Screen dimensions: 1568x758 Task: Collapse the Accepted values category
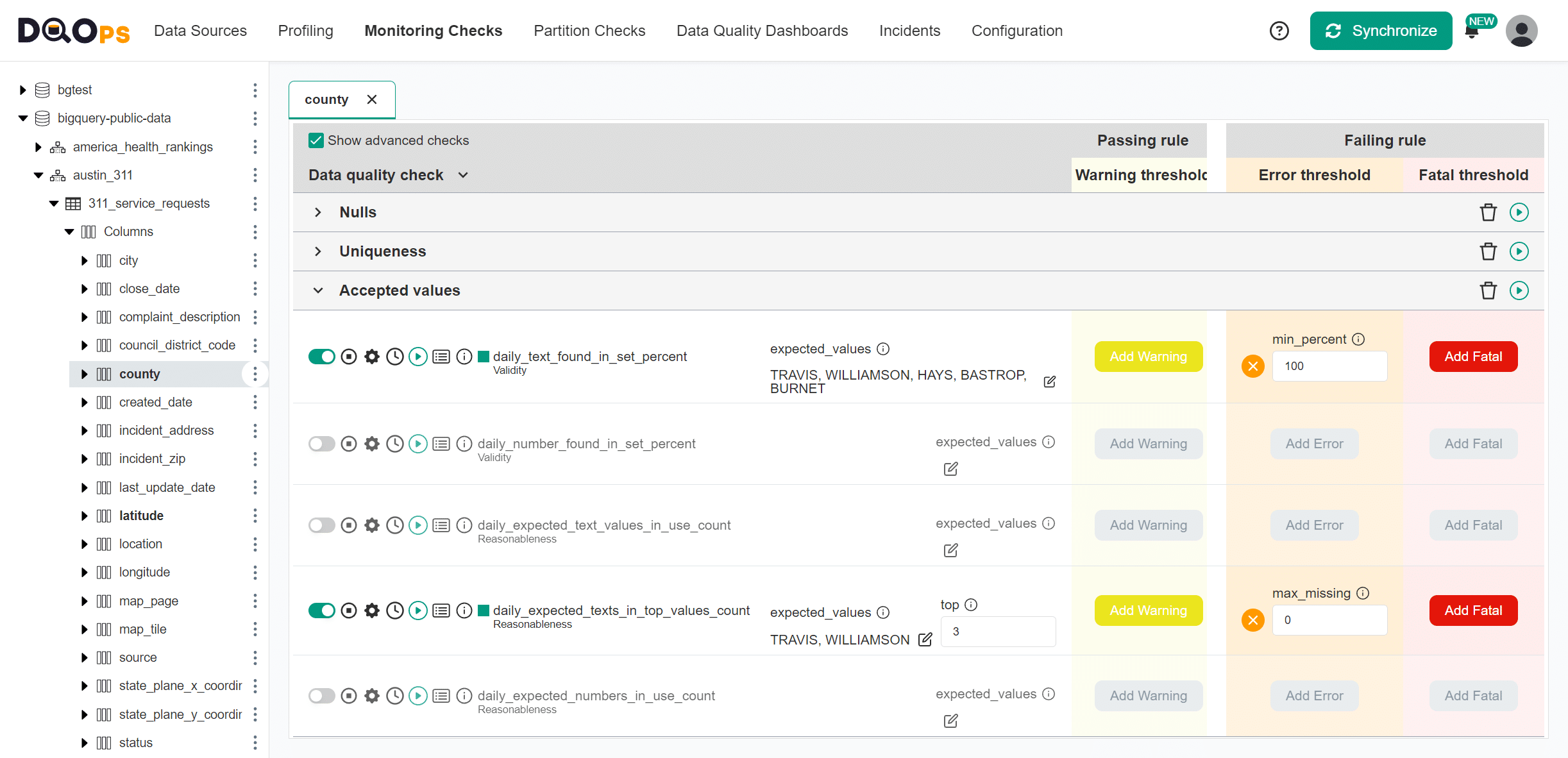pos(318,291)
